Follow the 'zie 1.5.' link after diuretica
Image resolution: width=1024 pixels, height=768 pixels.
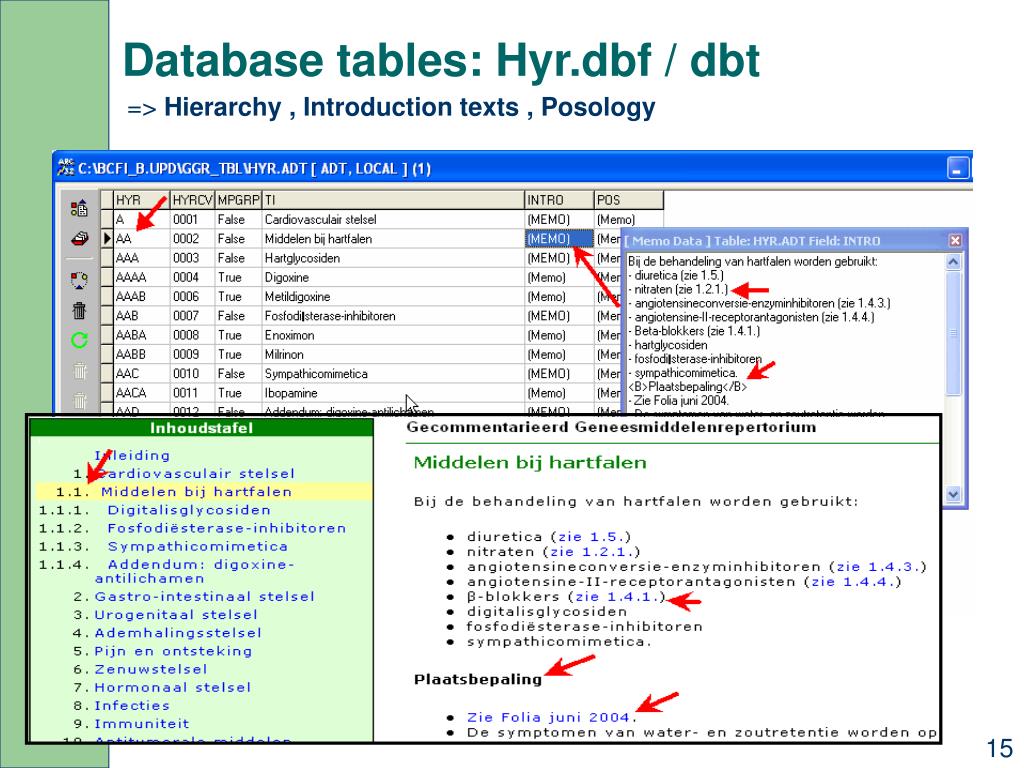click(x=591, y=537)
